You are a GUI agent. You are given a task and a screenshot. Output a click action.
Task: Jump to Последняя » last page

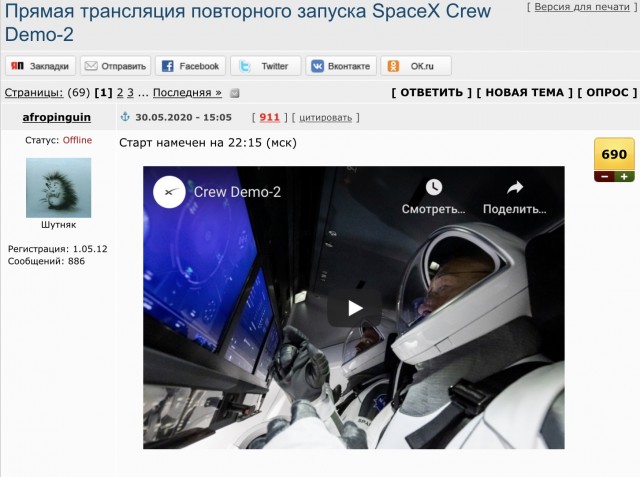point(187,93)
